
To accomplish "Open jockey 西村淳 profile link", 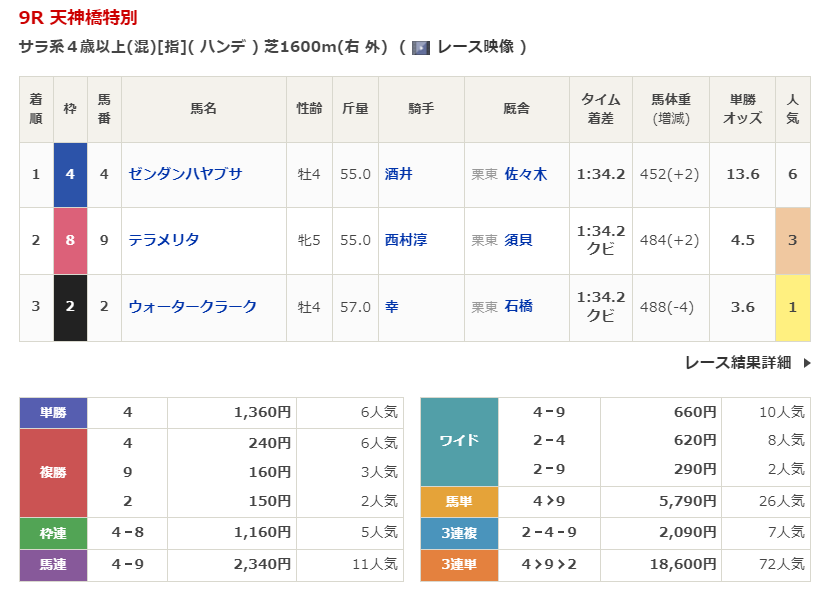I will [405, 240].
